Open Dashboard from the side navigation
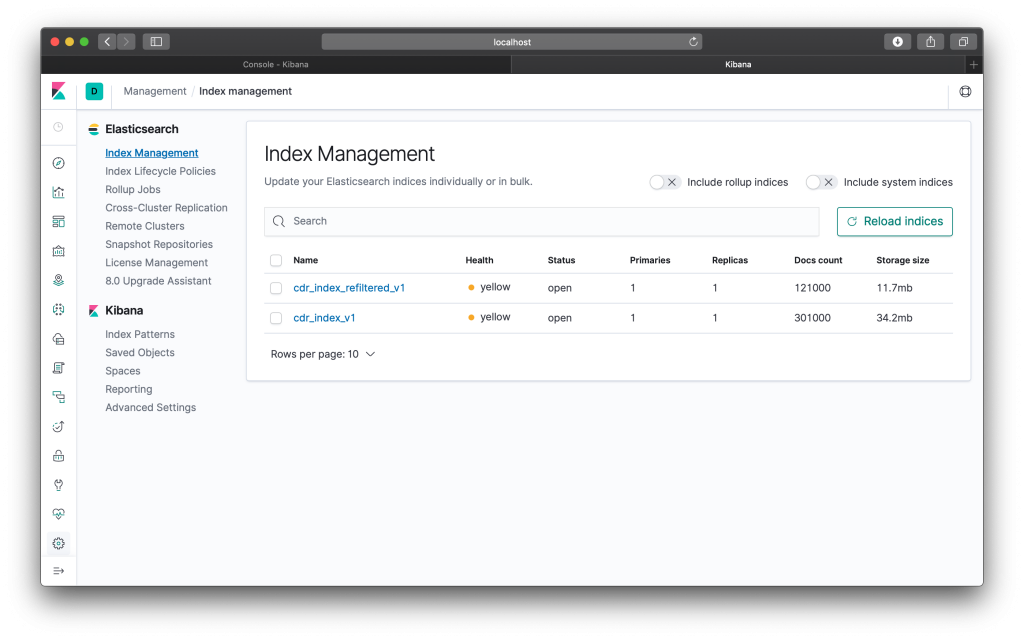Image resolution: width=1024 pixels, height=640 pixels. (x=59, y=221)
